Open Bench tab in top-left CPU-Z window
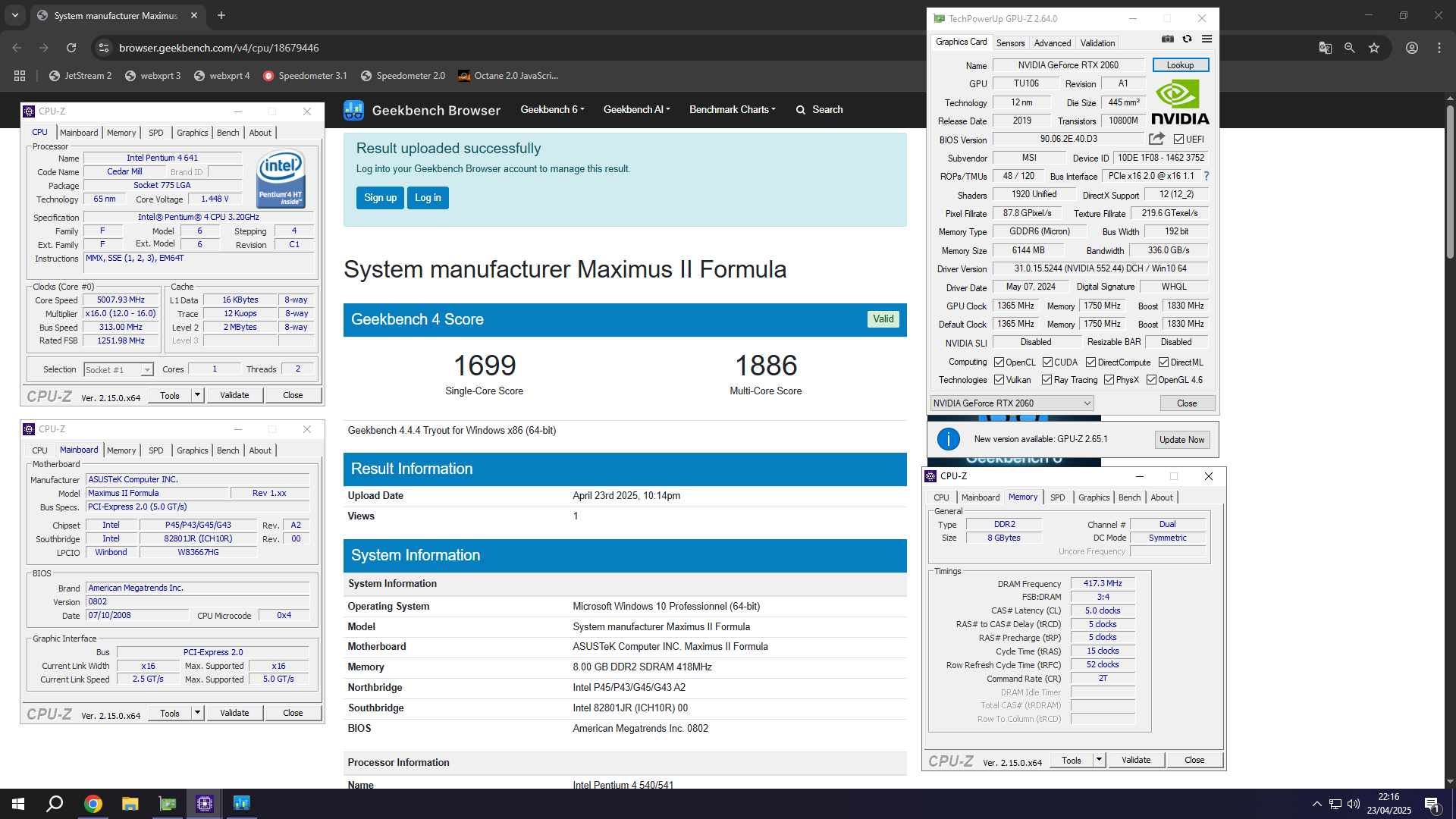This screenshot has height=819, width=1456. [x=227, y=133]
